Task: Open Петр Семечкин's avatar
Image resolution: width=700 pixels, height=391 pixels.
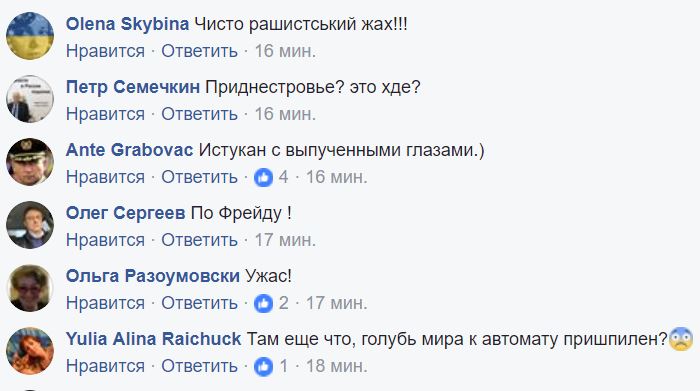Action: [x=30, y=99]
